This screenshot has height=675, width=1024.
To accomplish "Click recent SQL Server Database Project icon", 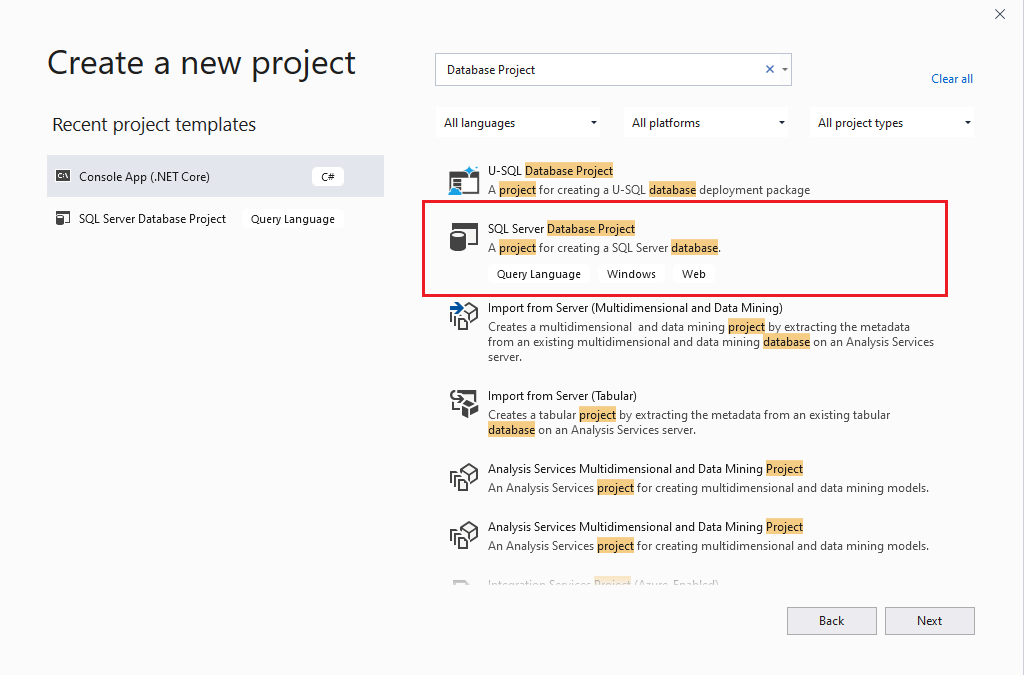I will [x=63, y=219].
